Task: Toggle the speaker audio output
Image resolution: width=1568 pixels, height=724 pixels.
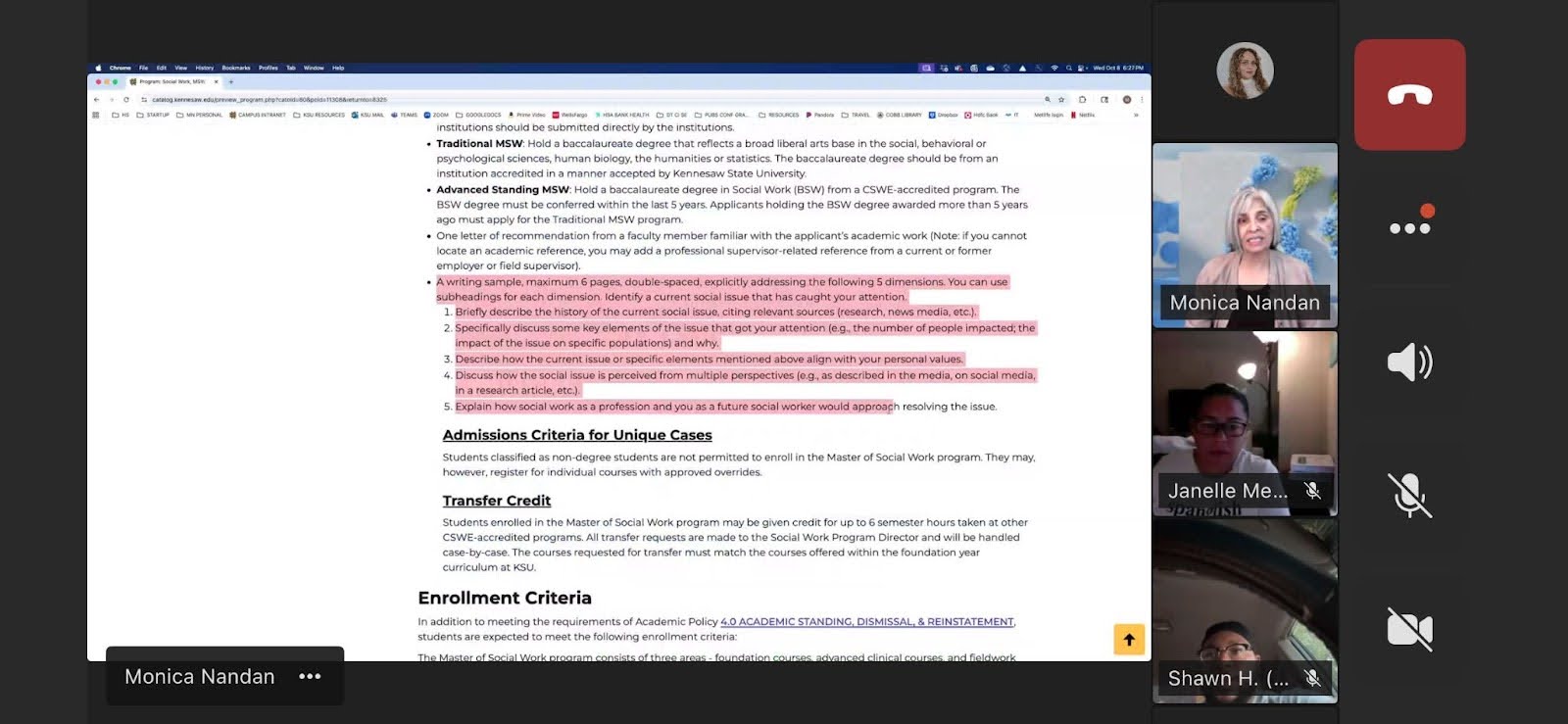Action: pos(1409,362)
